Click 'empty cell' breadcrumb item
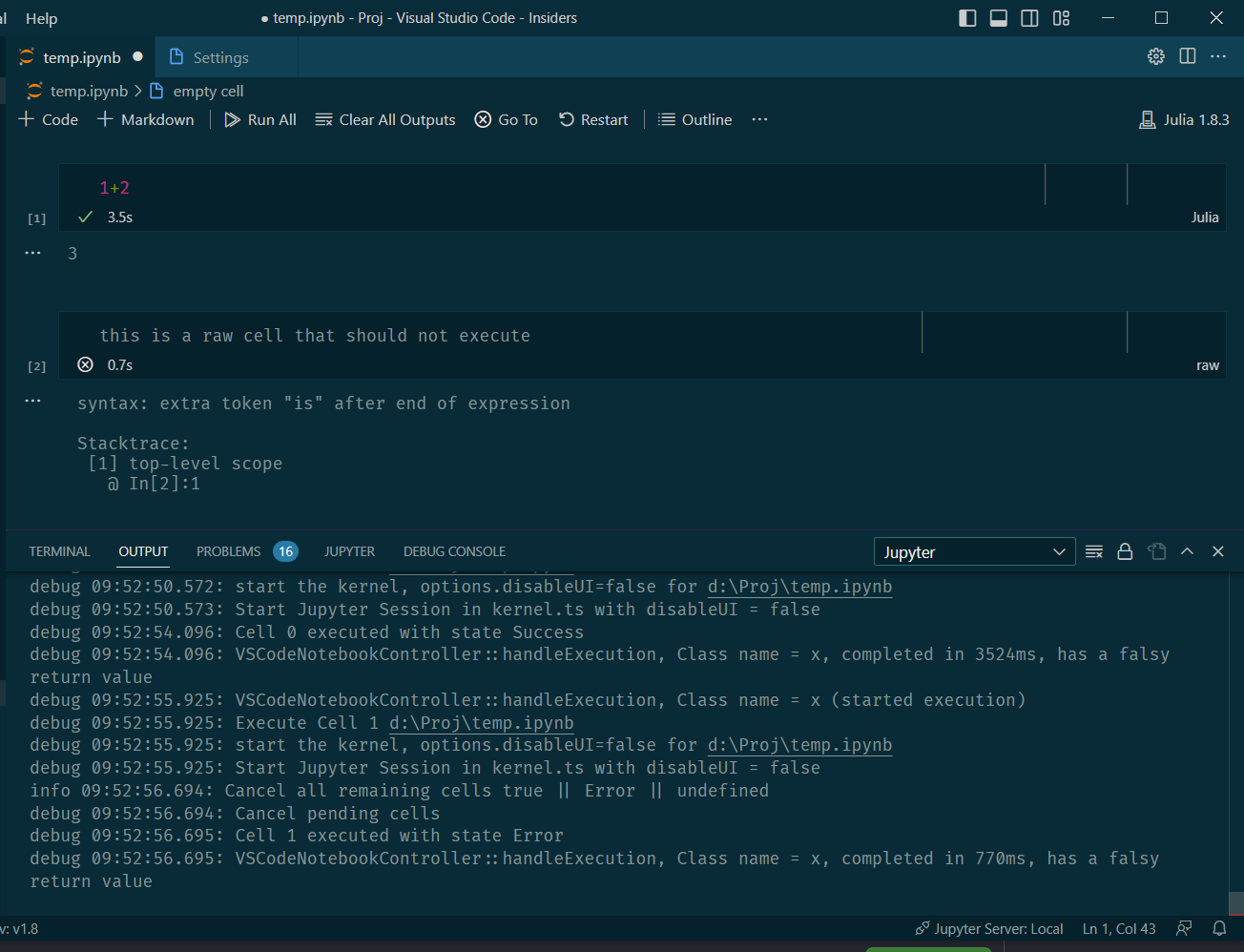 pos(208,91)
